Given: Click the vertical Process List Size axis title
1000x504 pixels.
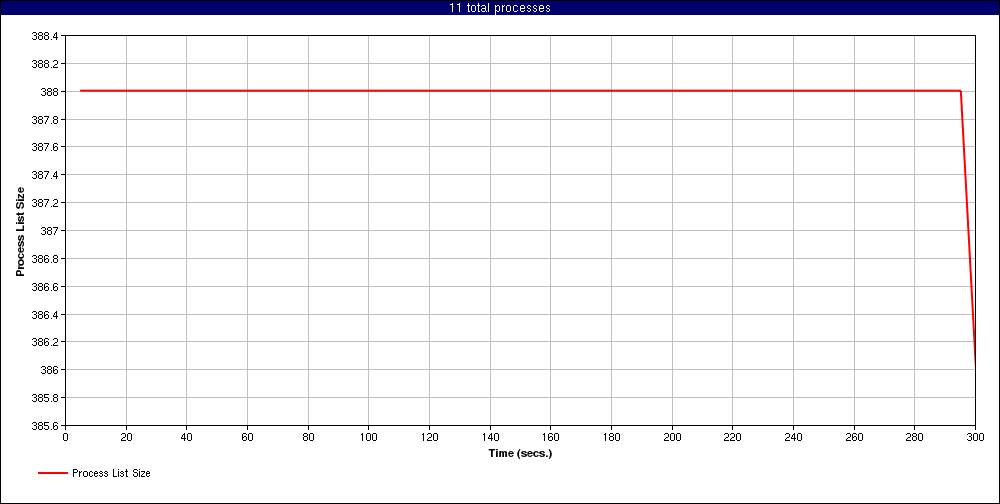Looking at the screenshot, I should point(20,231).
